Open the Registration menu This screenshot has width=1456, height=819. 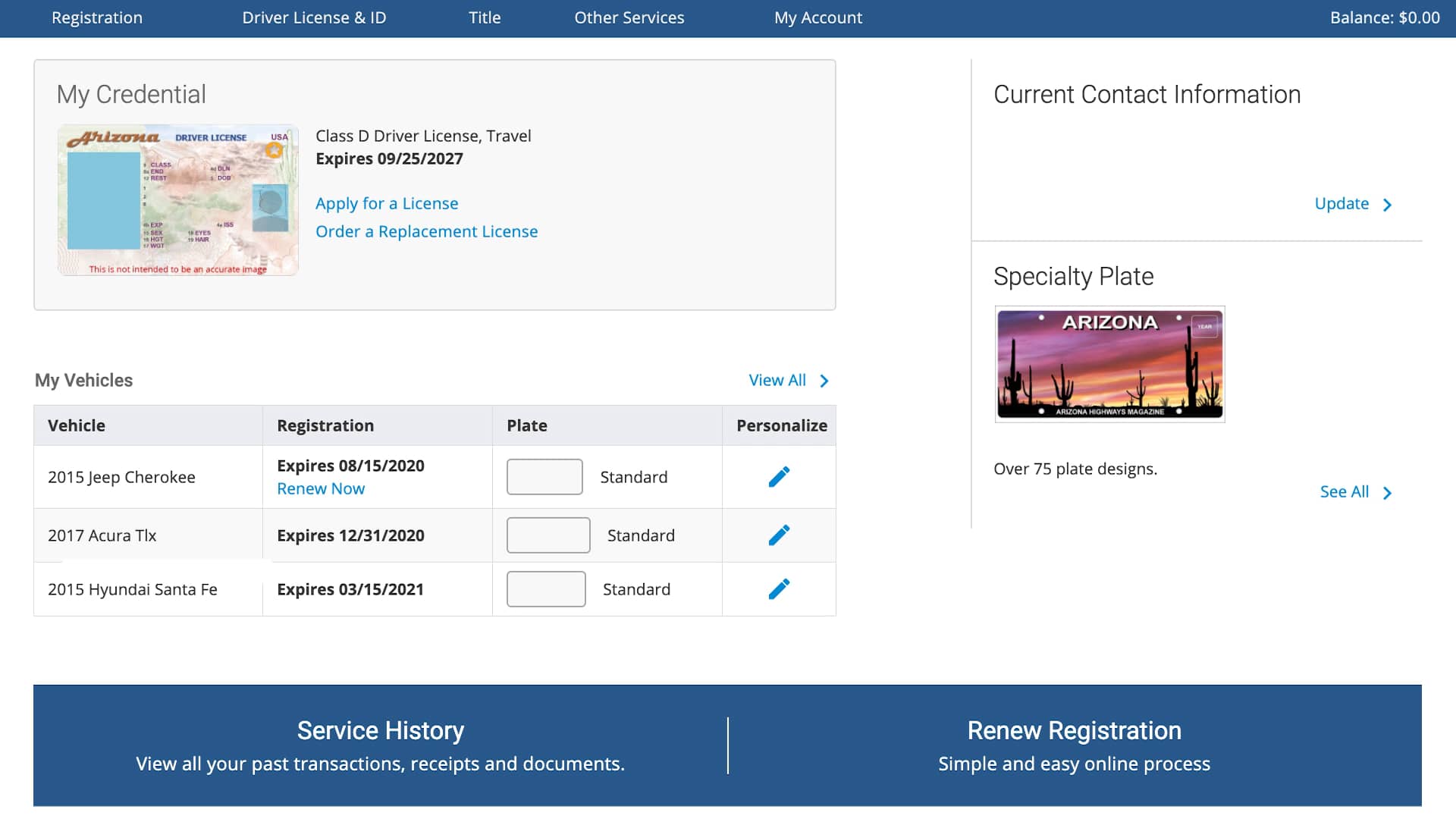(x=97, y=17)
